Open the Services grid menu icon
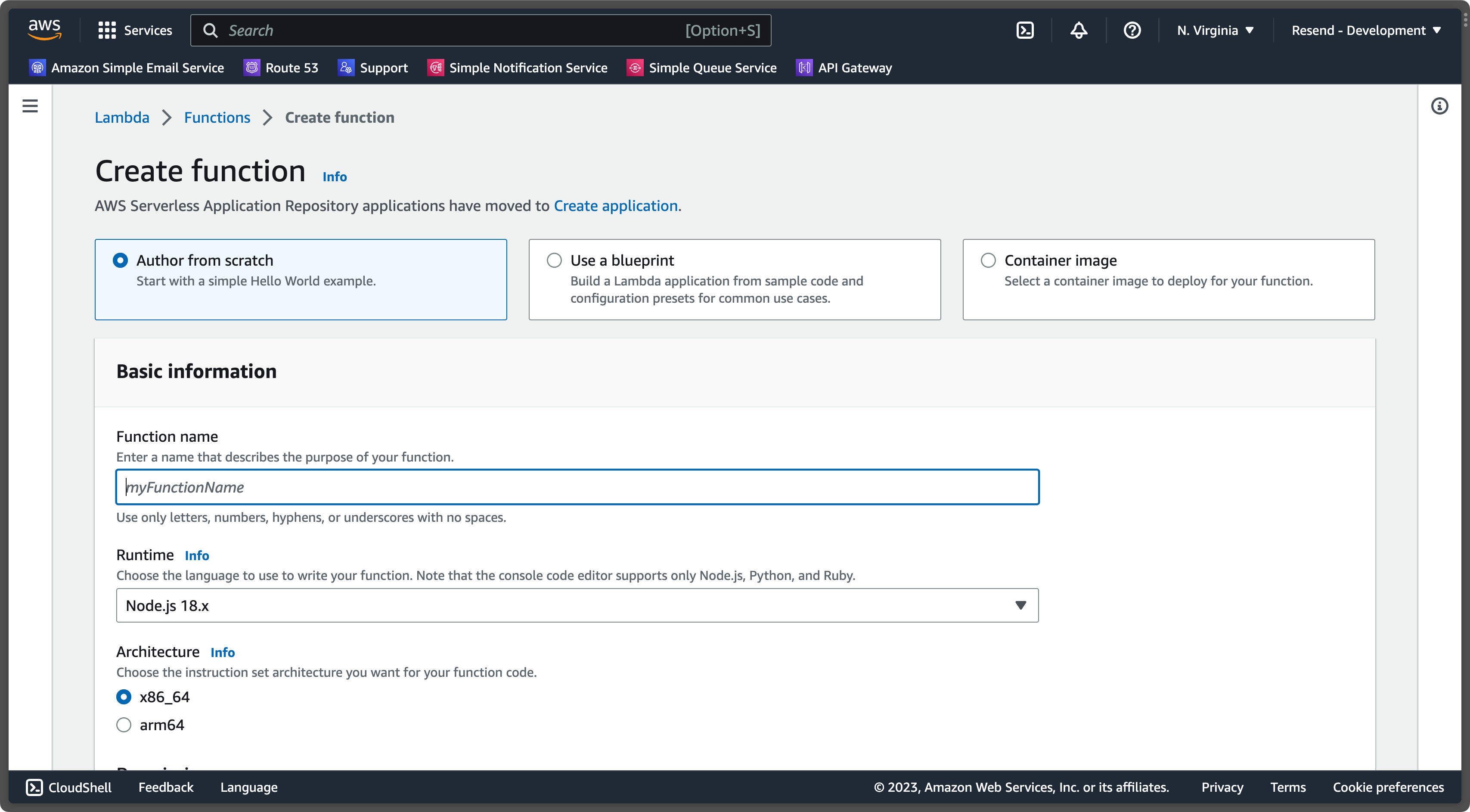Screen dimensions: 1470x812 [107, 30]
